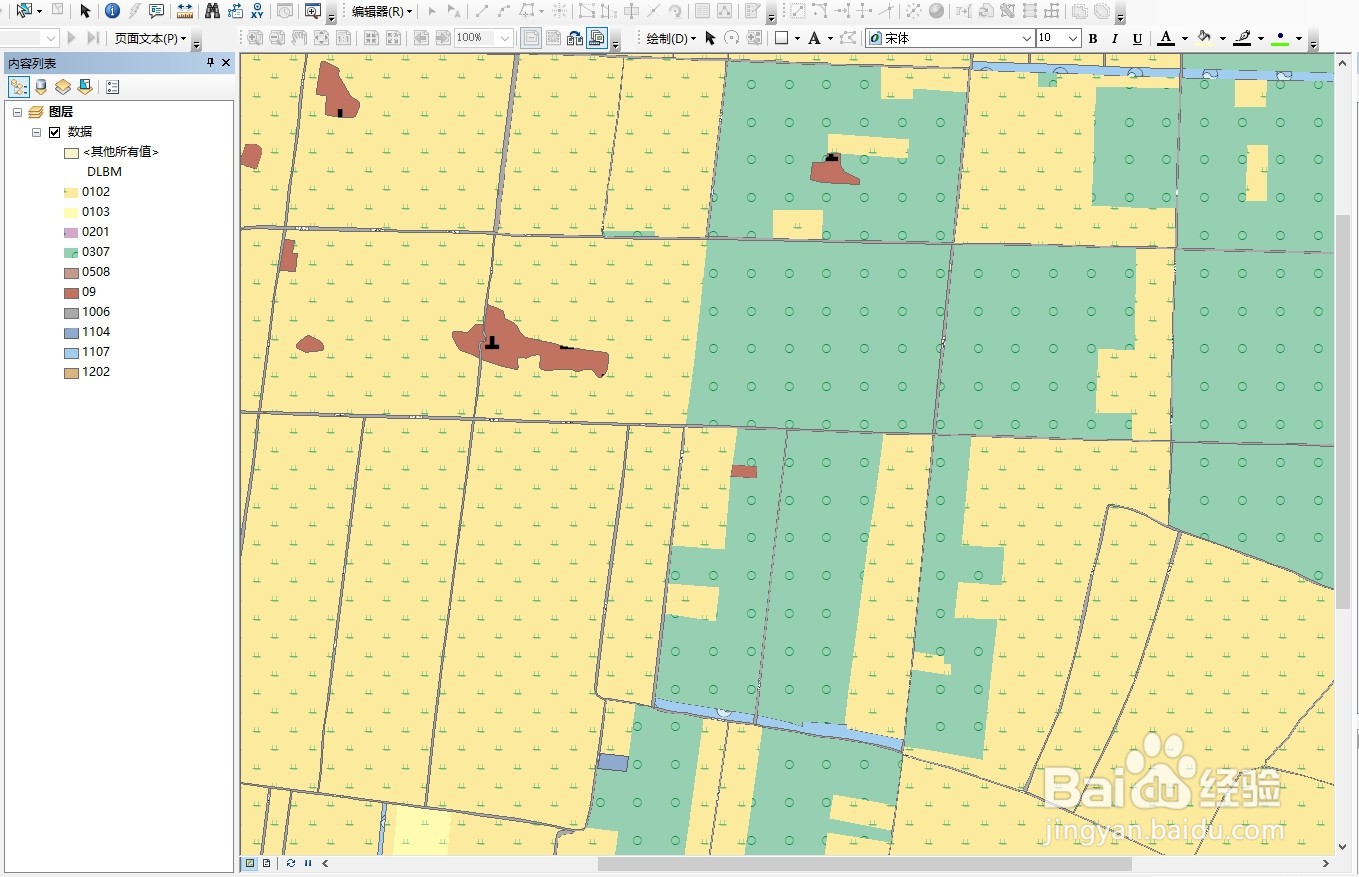Open the 页面文本(P) menu
Viewport: 1359px width, 877px height.
point(151,38)
